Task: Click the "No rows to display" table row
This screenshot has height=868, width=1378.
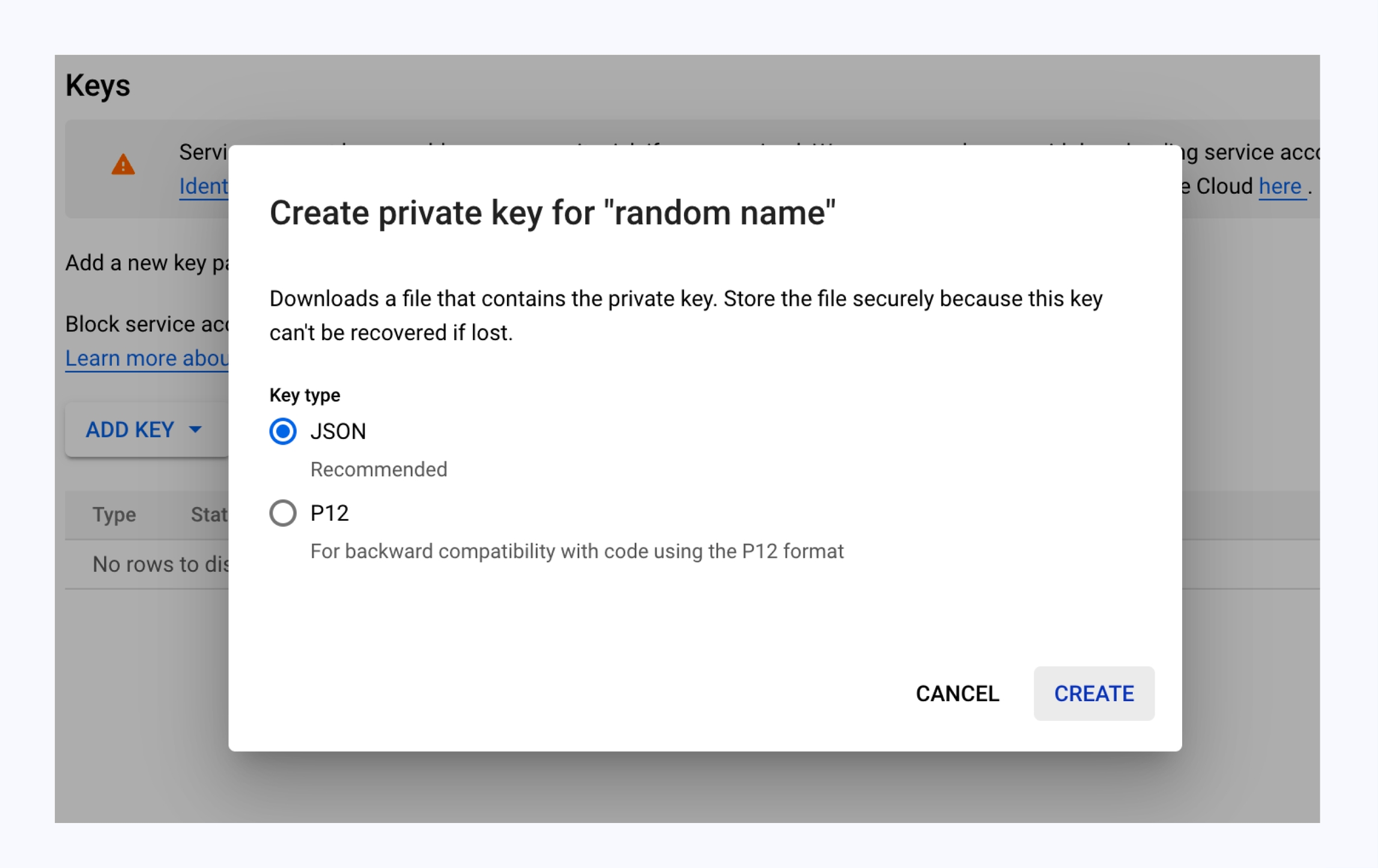Action: coord(160,564)
